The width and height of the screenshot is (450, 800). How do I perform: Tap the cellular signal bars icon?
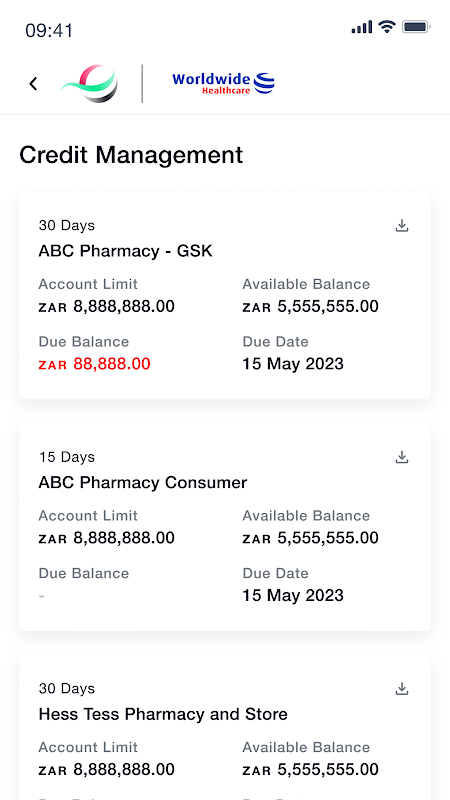[362, 27]
